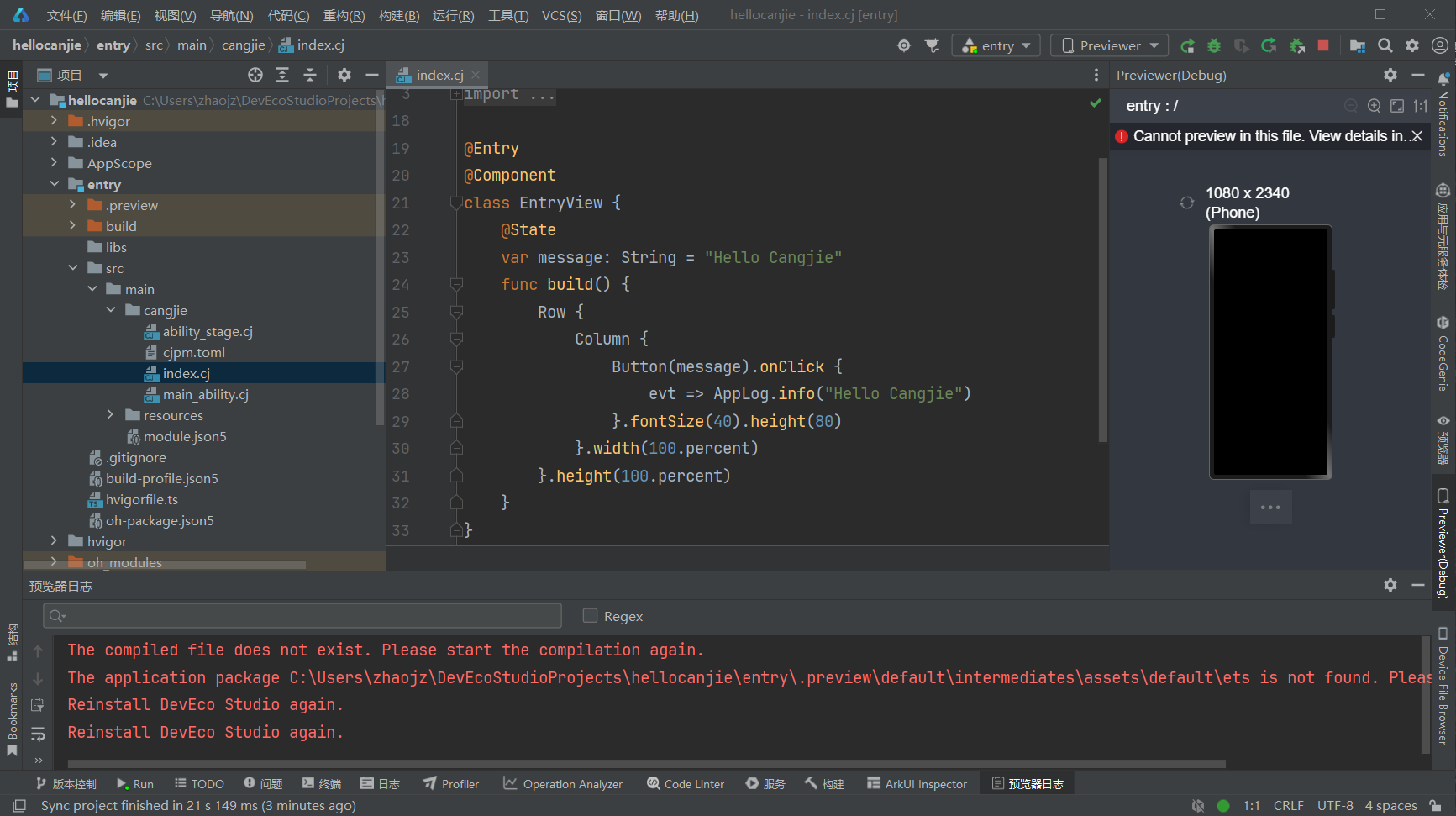Collapse the entry module folder
The image size is (1456, 816).
(x=54, y=184)
